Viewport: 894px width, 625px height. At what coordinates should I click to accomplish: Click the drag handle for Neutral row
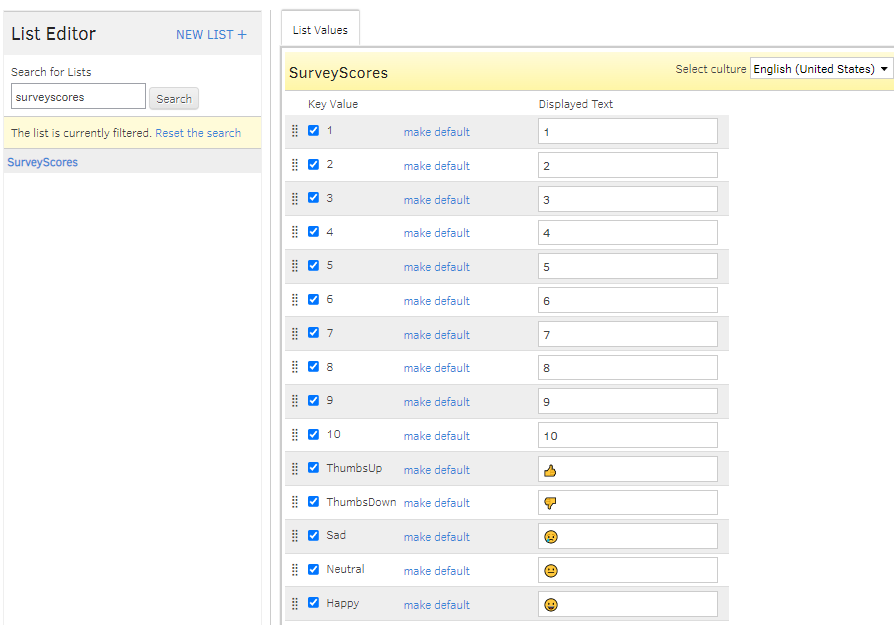[x=294, y=570]
